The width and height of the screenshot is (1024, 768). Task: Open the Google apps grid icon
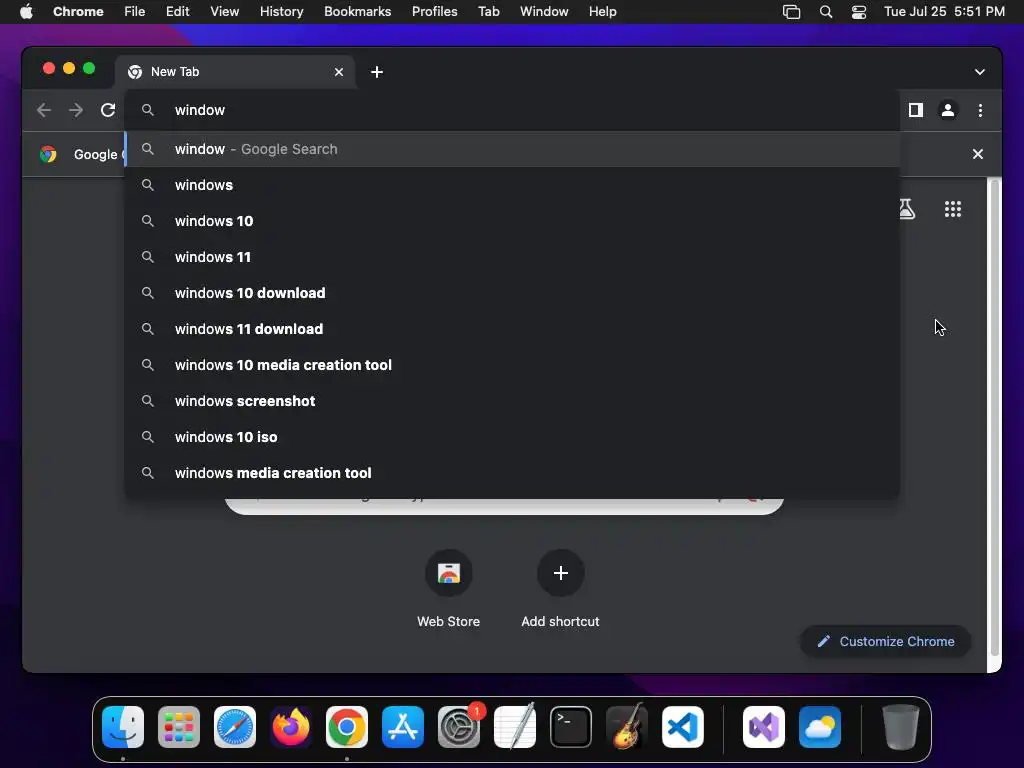(953, 209)
